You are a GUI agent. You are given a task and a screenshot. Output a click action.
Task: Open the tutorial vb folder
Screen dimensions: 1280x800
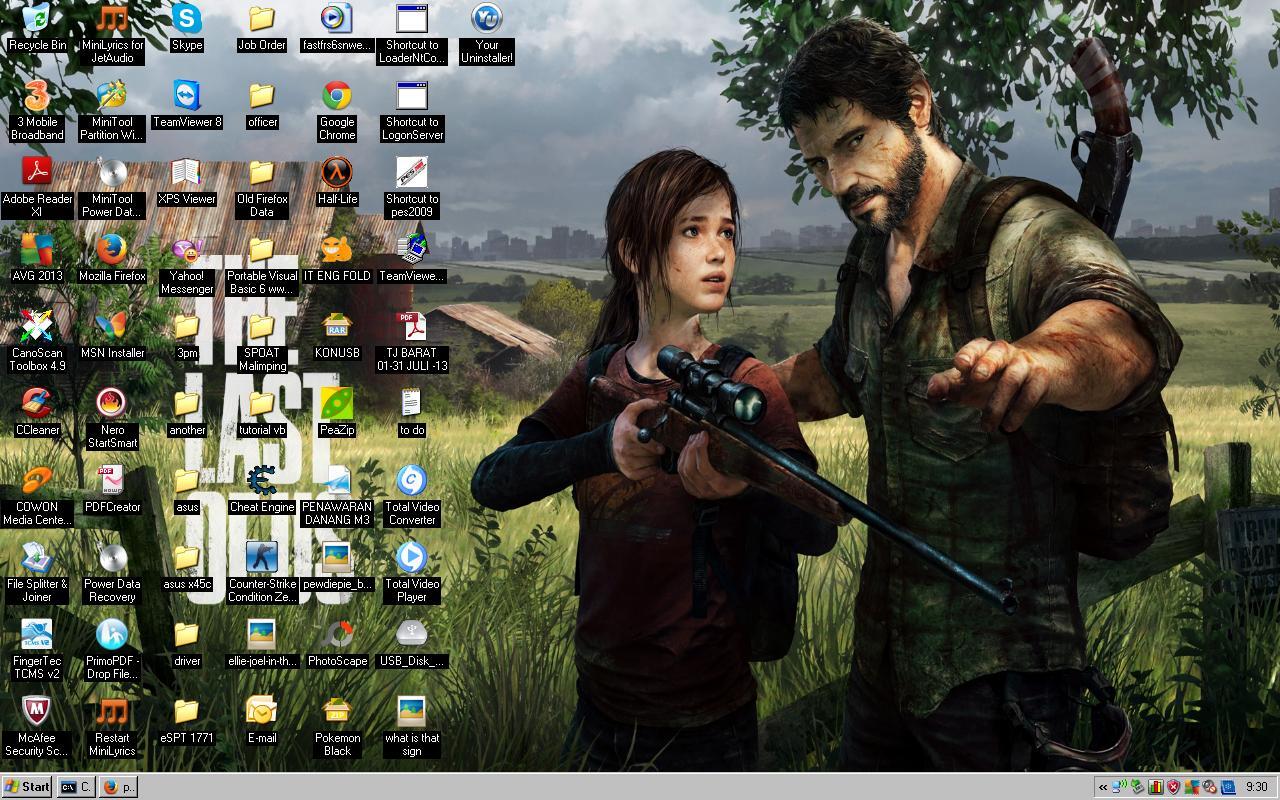tap(262, 403)
